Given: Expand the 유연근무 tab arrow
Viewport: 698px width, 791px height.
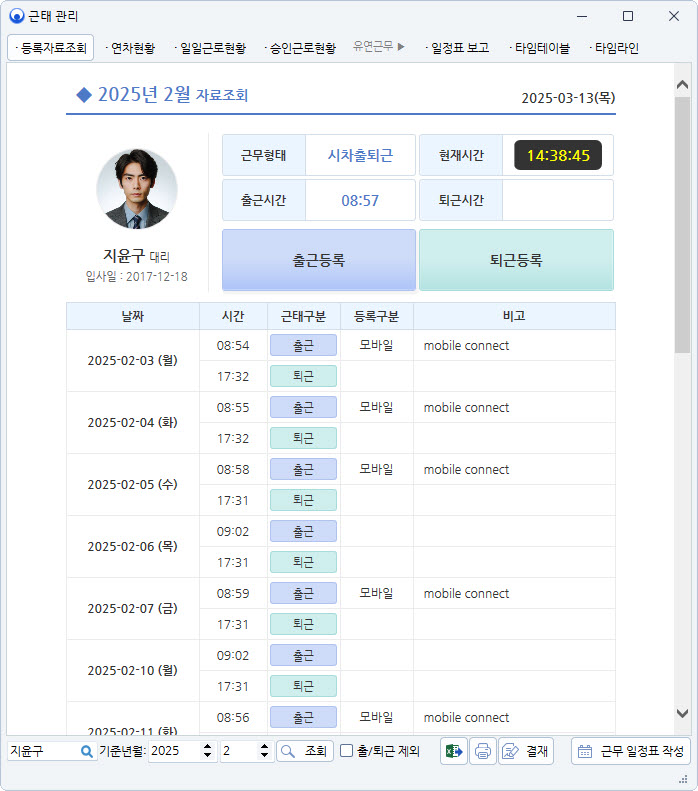Looking at the screenshot, I should click(401, 47).
